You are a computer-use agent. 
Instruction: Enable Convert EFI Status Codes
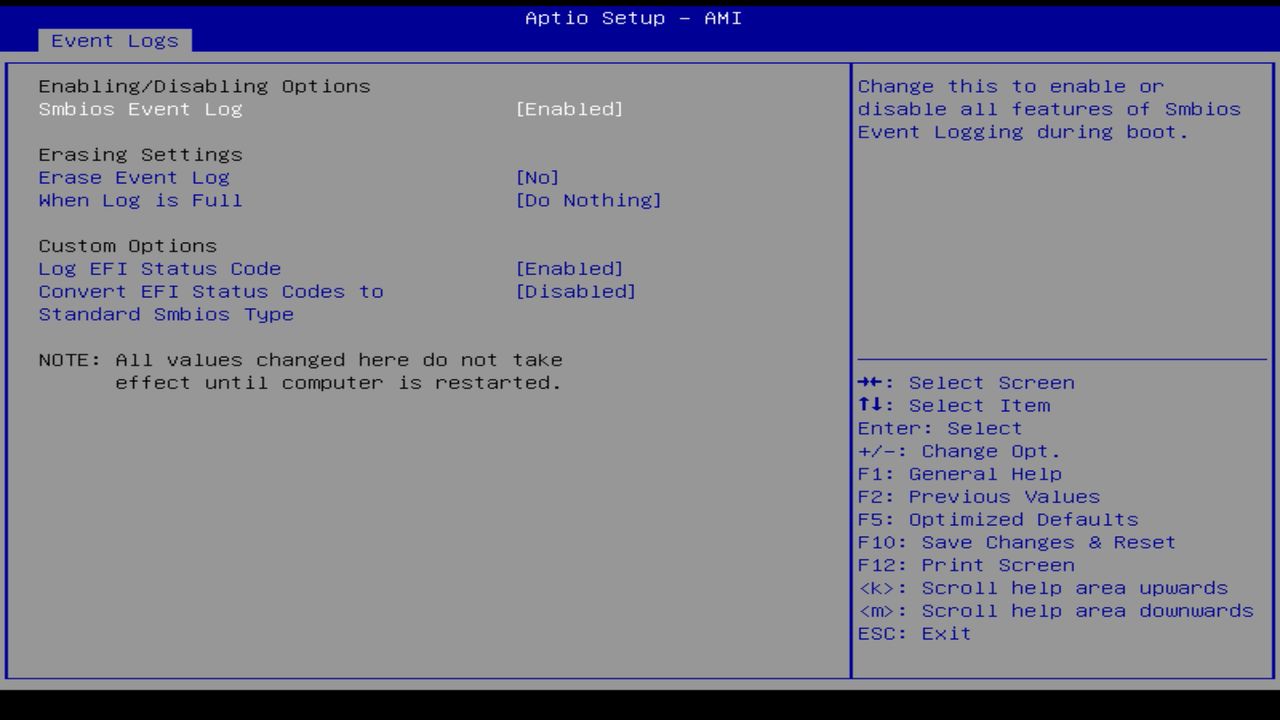pyautogui.click(x=577, y=291)
